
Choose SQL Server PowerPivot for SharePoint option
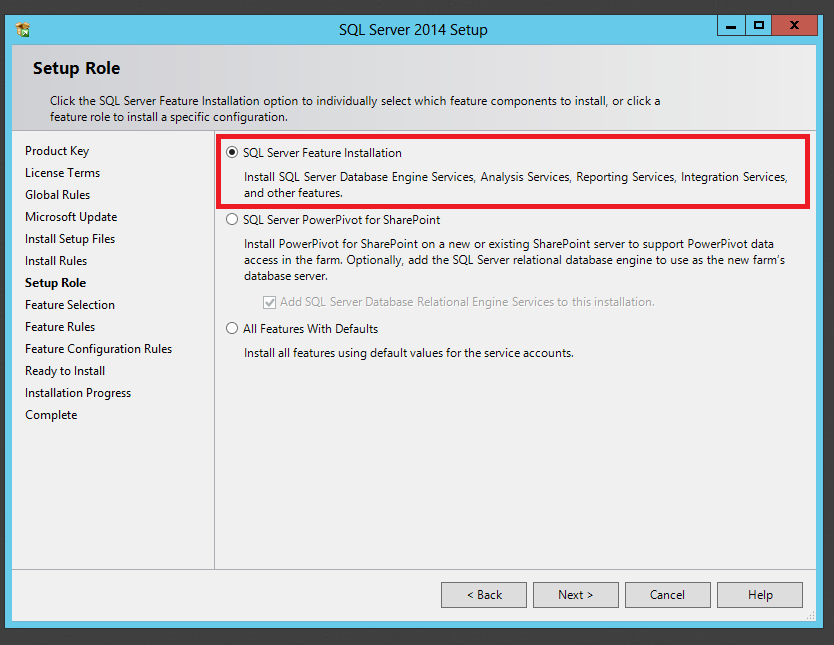coord(232,219)
